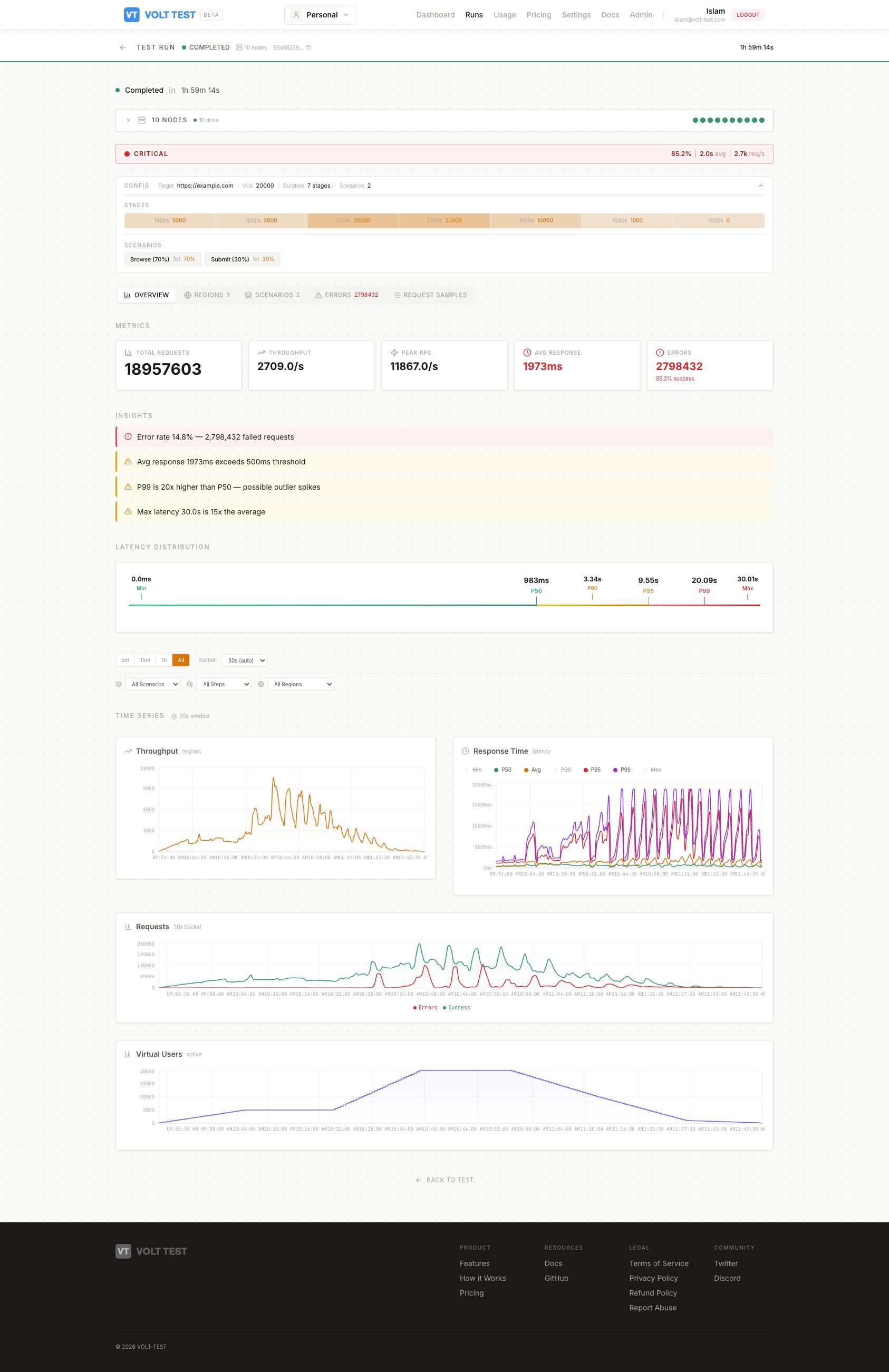Select the 1h time range button

click(164, 660)
